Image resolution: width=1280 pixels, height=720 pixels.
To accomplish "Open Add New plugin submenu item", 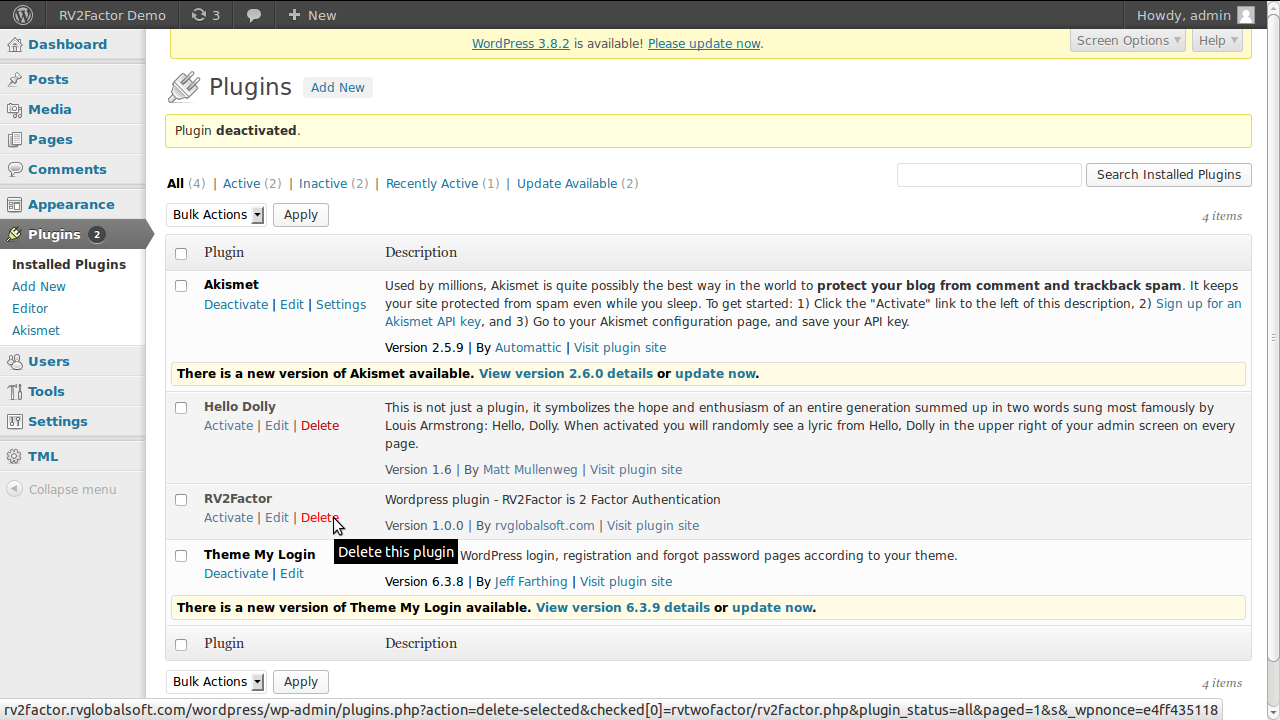I will coord(39,286).
